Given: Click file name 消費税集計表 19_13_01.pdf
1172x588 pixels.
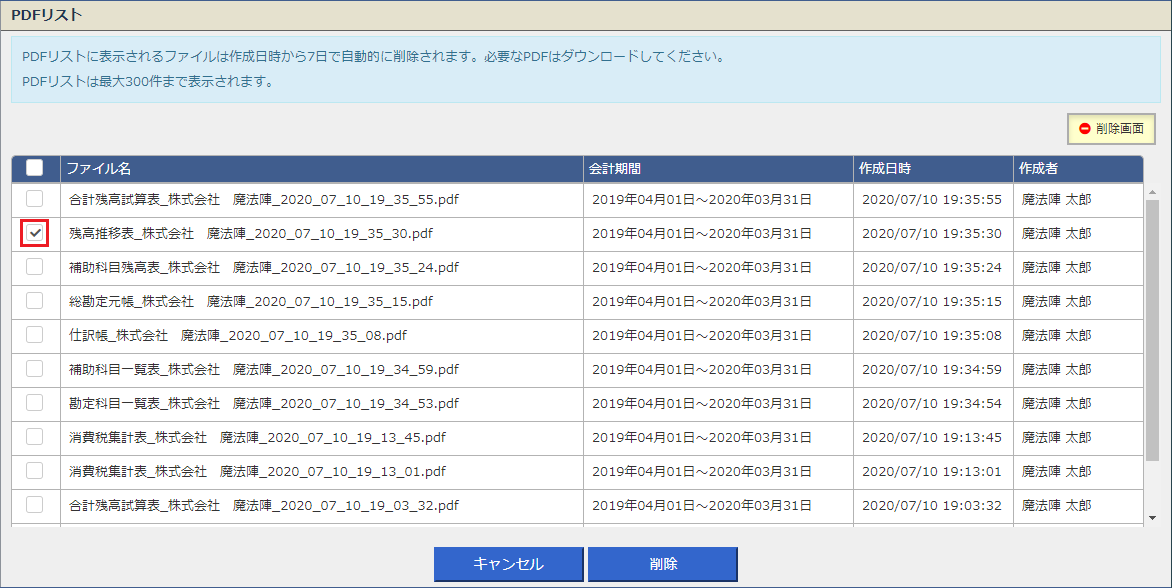Looking at the screenshot, I should click(257, 471).
